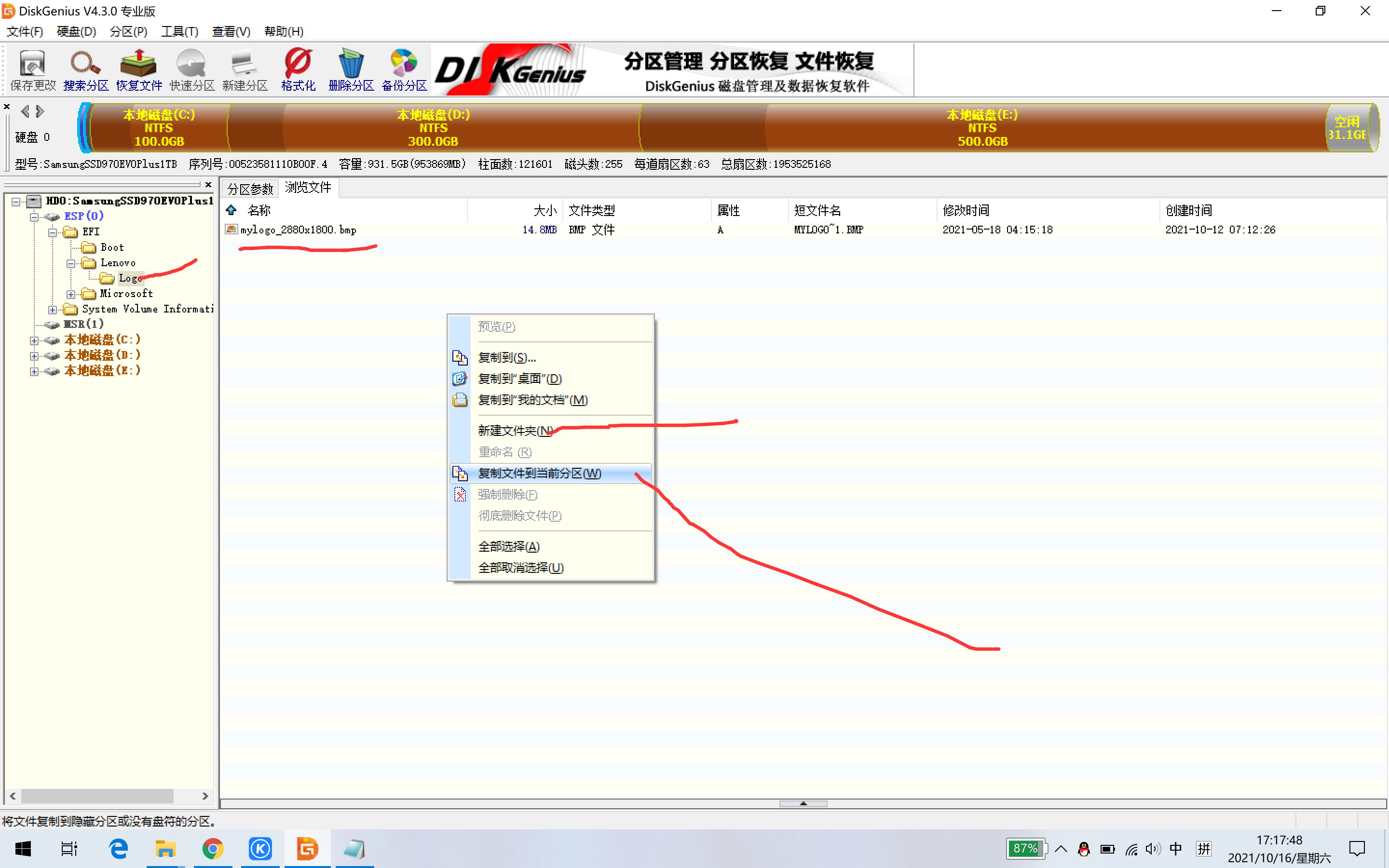Choose 复制文件到当前分区(W) in context menu
The width and height of the screenshot is (1389, 868).
pos(551,473)
